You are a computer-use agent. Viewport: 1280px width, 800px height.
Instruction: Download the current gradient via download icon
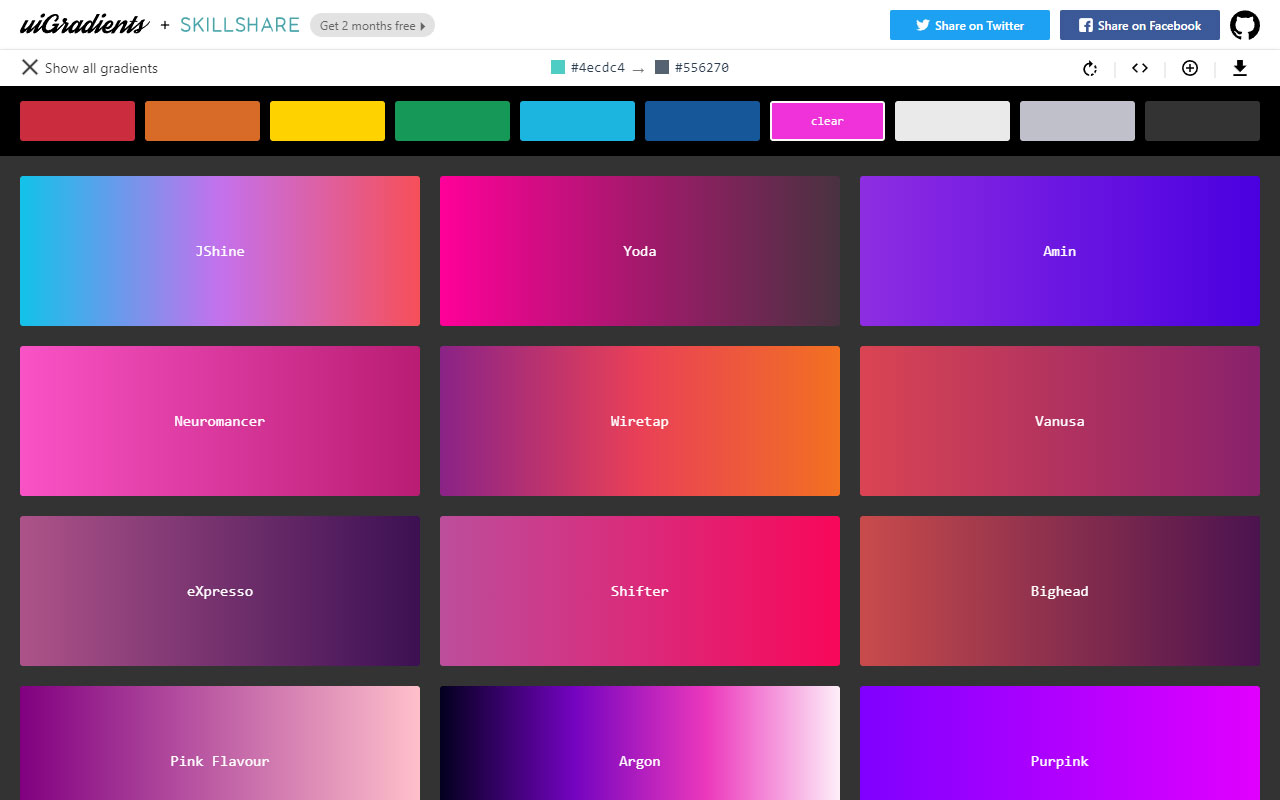1240,68
